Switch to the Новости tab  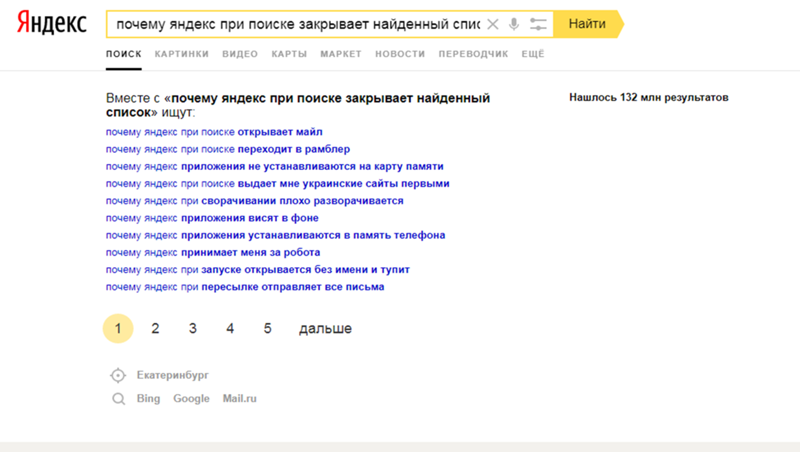(x=400, y=54)
